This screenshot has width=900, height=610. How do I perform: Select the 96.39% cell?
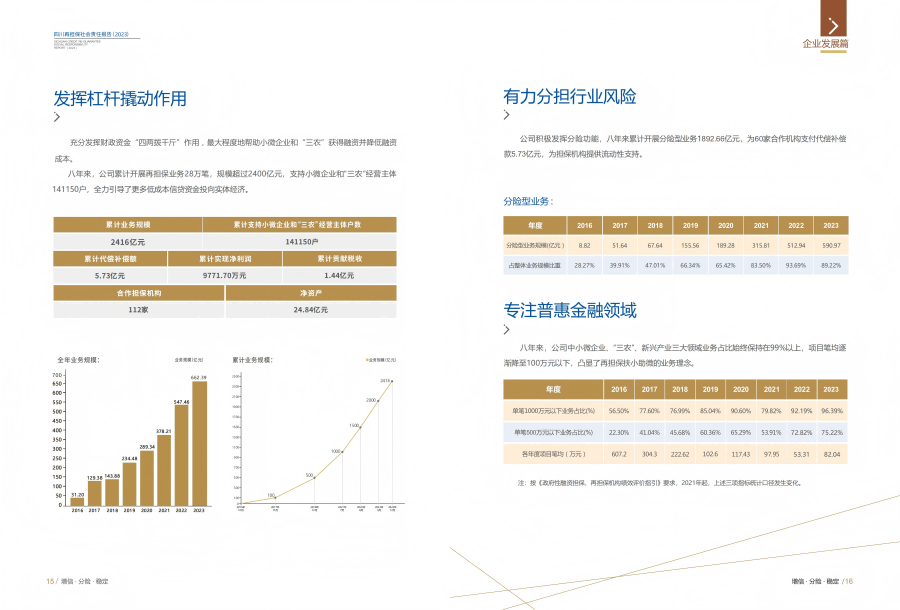click(x=832, y=411)
